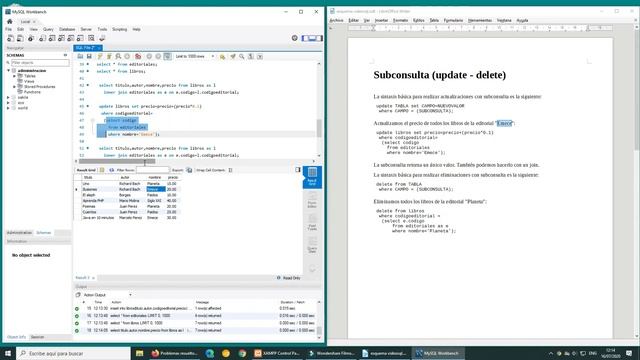Image resolution: width=640 pixels, height=360 pixels.
Task: Open the object inspector icon in main toolbar
Action: [x=31, y=38]
